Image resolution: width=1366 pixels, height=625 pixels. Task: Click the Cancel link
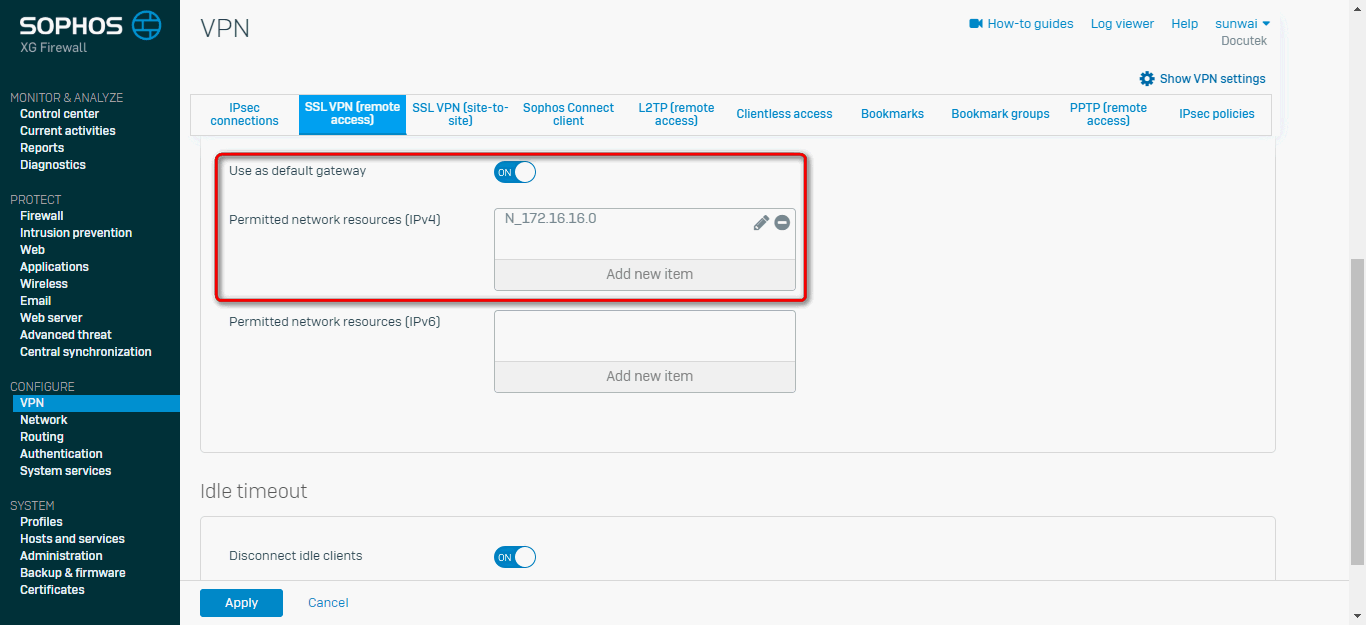click(328, 603)
